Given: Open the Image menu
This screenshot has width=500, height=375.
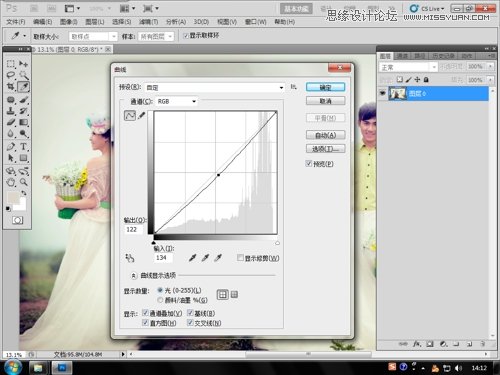Looking at the screenshot, I should point(68,22).
